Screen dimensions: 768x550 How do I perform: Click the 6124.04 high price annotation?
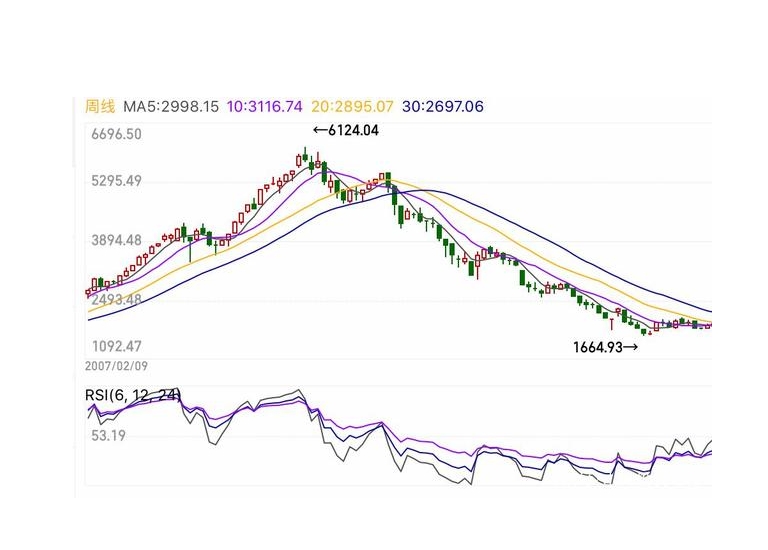click(x=346, y=130)
